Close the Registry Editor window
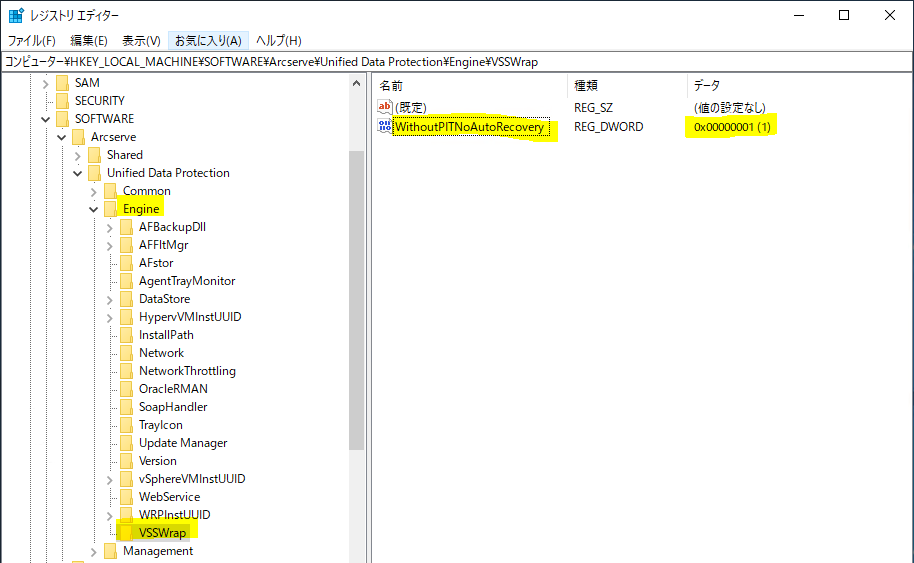This screenshot has height=563, width=914. pyautogui.click(x=890, y=15)
